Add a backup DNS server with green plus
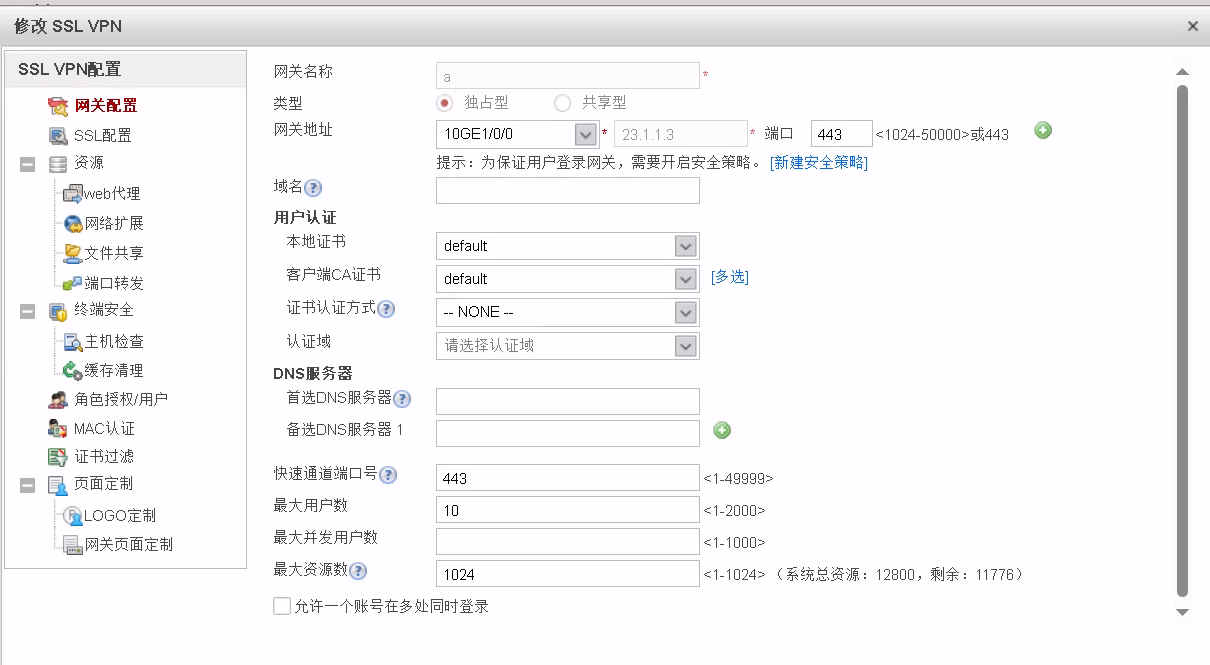Viewport: 1210px width, 665px height. [x=722, y=430]
